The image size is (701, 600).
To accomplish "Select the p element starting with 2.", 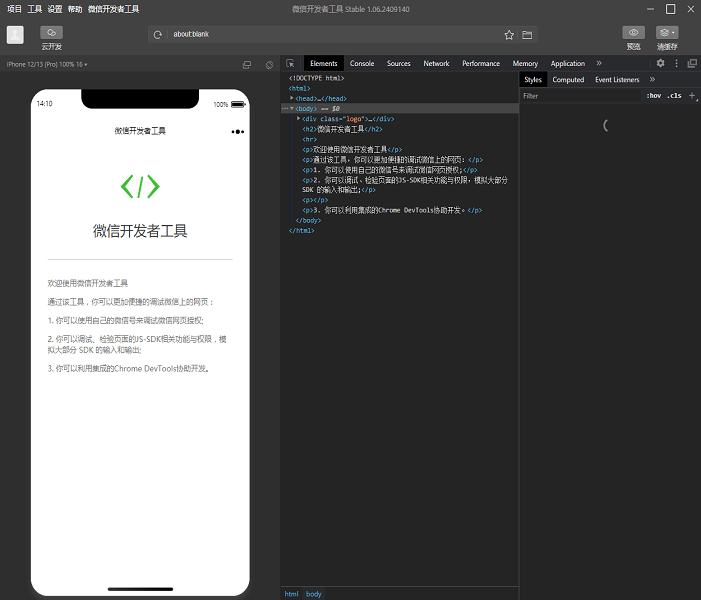I will point(405,185).
